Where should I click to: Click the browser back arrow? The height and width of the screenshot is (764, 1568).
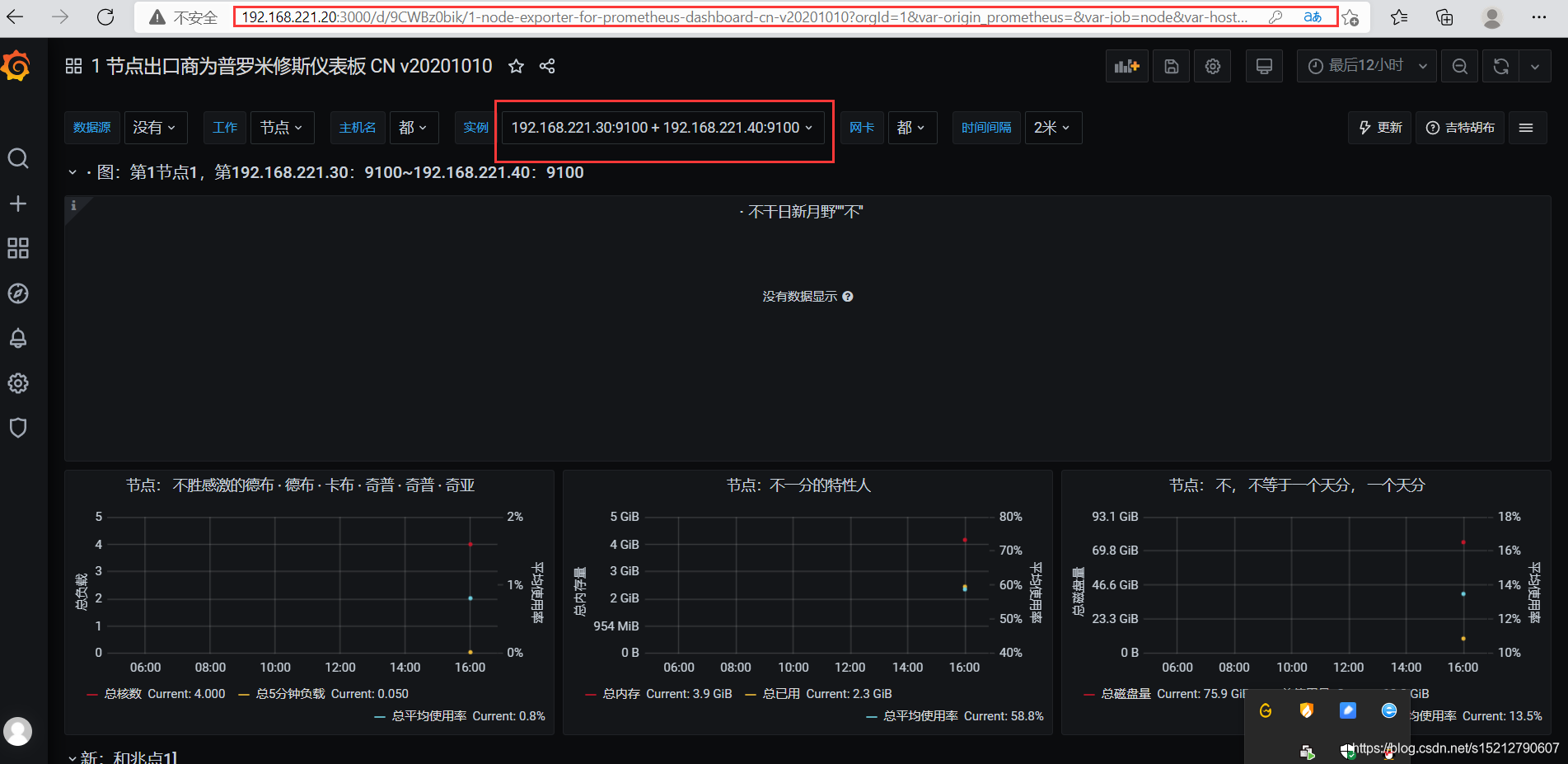click(x=16, y=16)
